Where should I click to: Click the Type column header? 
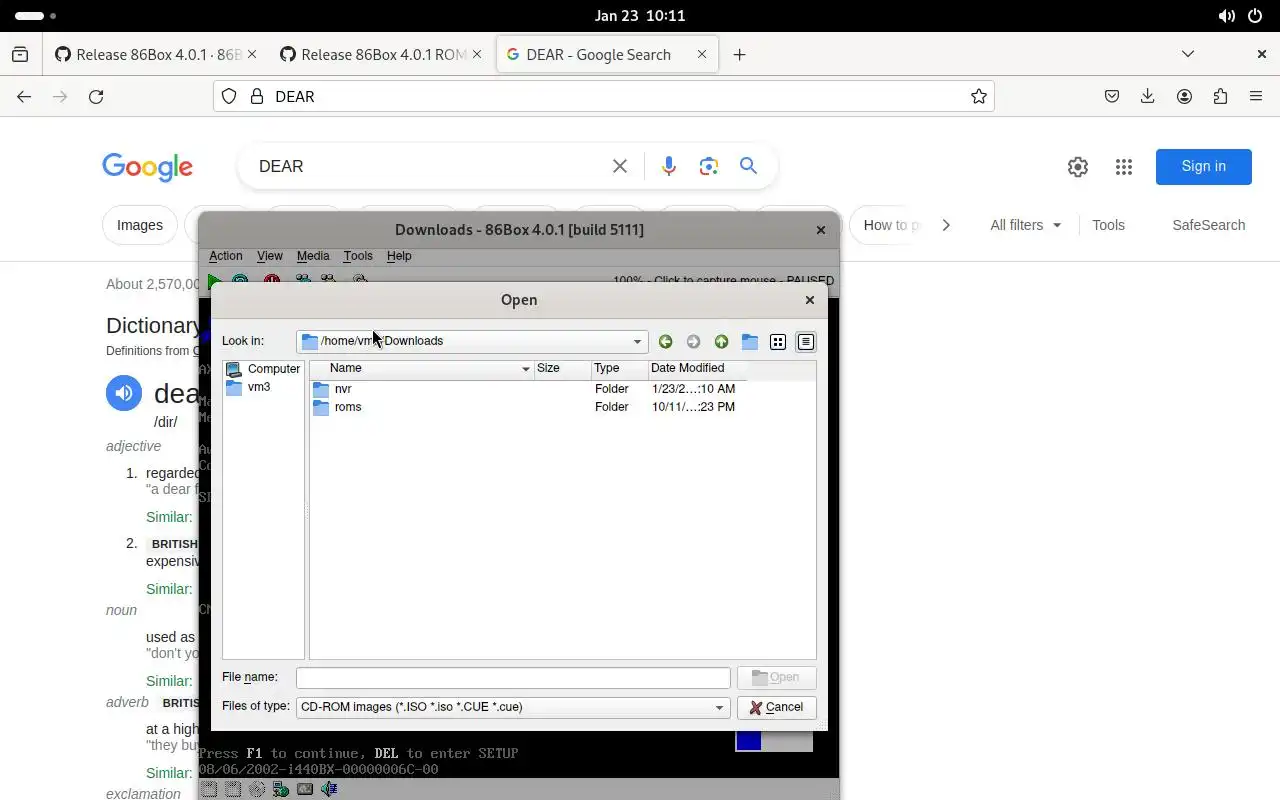pos(618,369)
